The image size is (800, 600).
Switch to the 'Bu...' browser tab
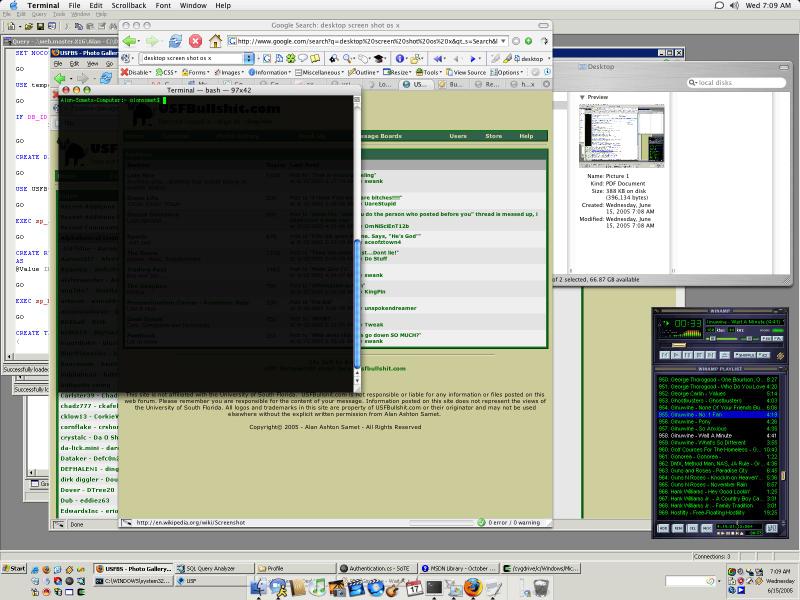pos(452,85)
